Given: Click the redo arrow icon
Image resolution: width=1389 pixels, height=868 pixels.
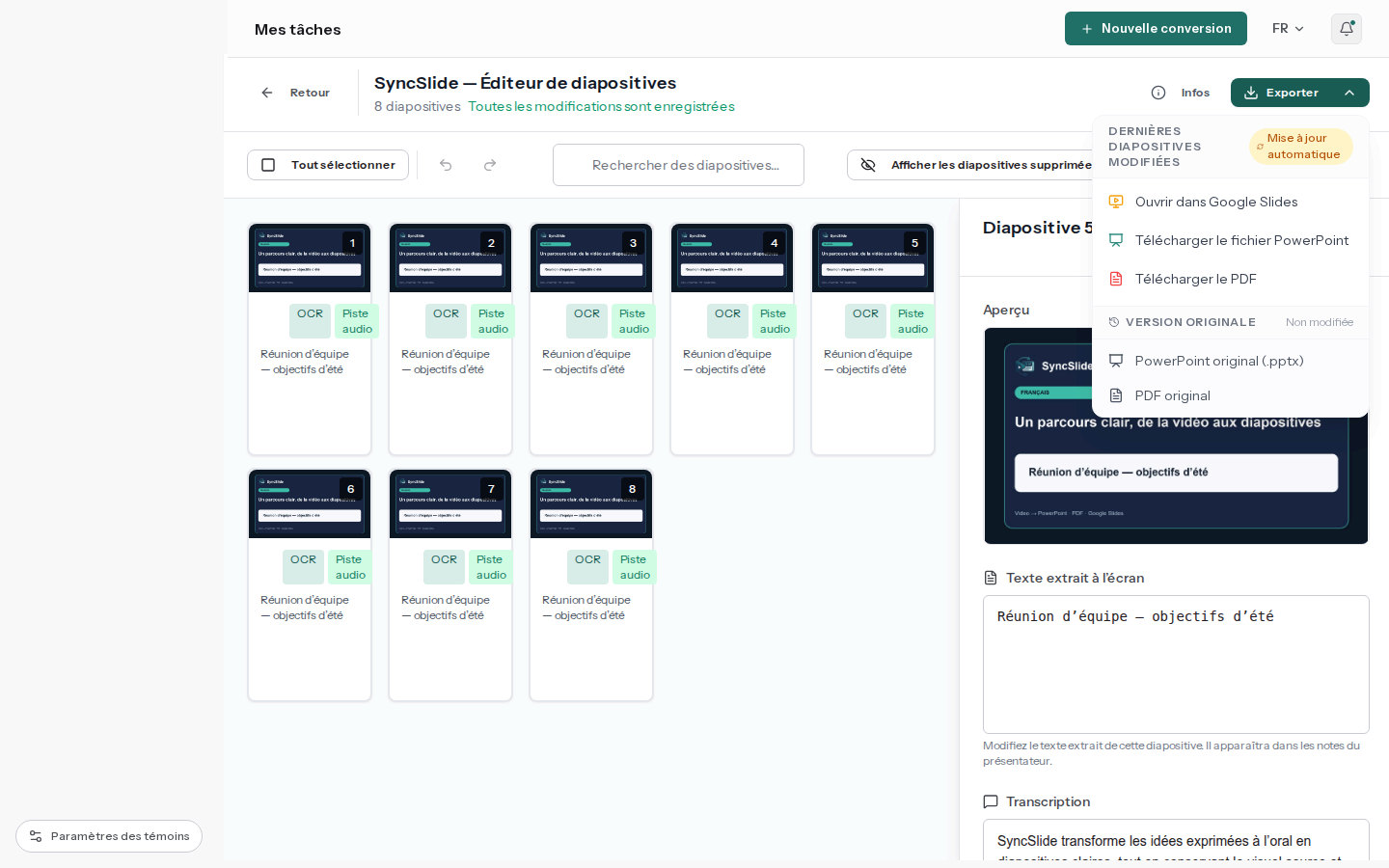Looking at the screenshot, I should click(x=490, y=165).
